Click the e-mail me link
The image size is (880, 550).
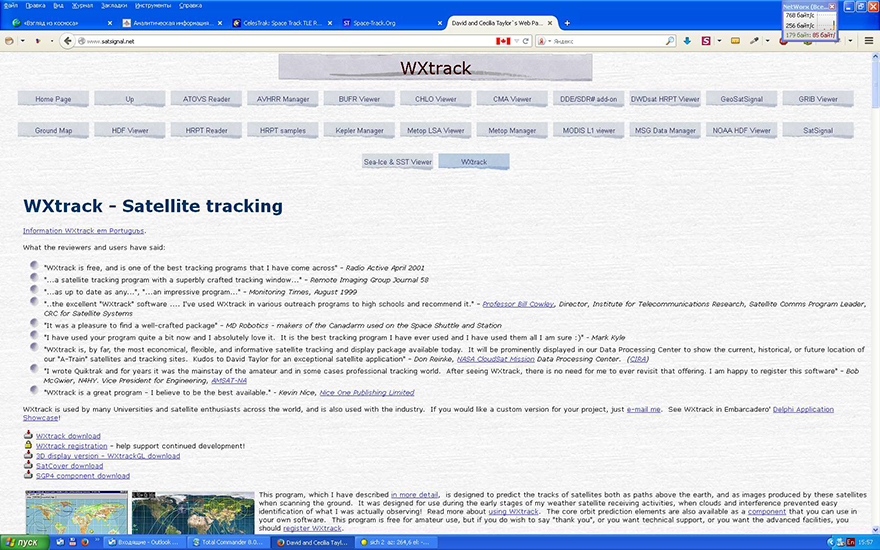coord(643,410)
